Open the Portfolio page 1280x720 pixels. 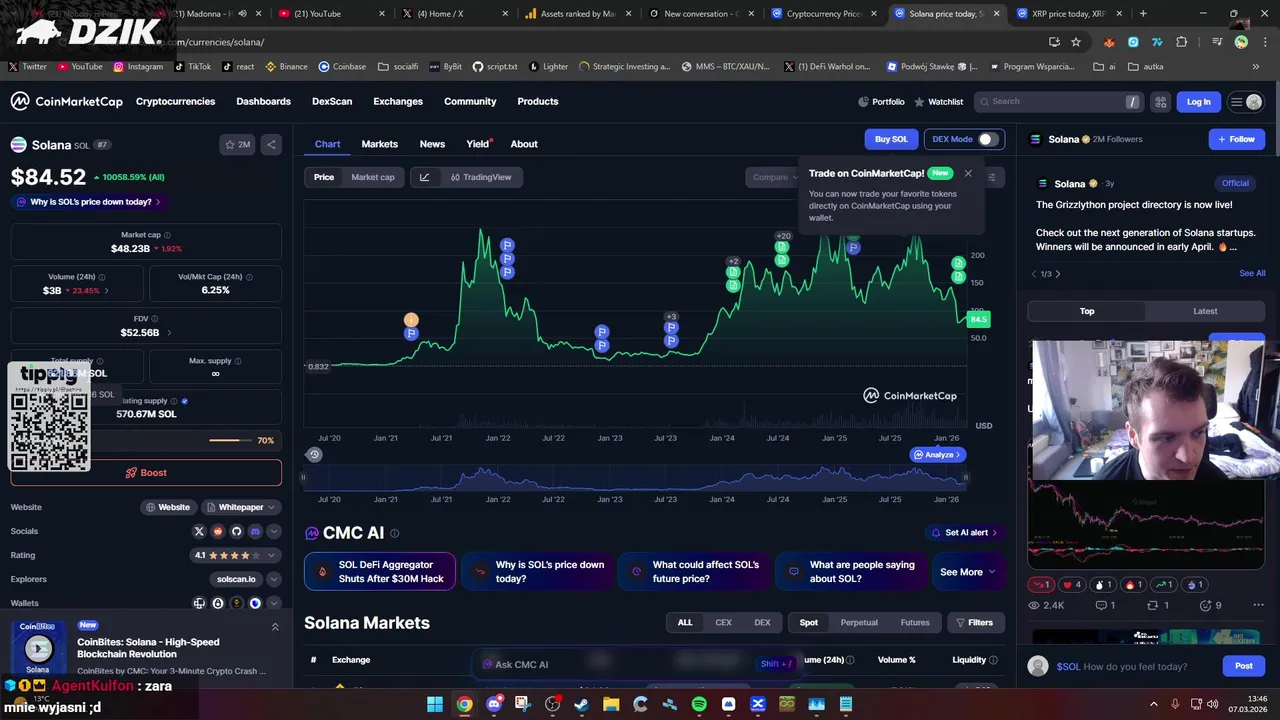coord(881,101)
